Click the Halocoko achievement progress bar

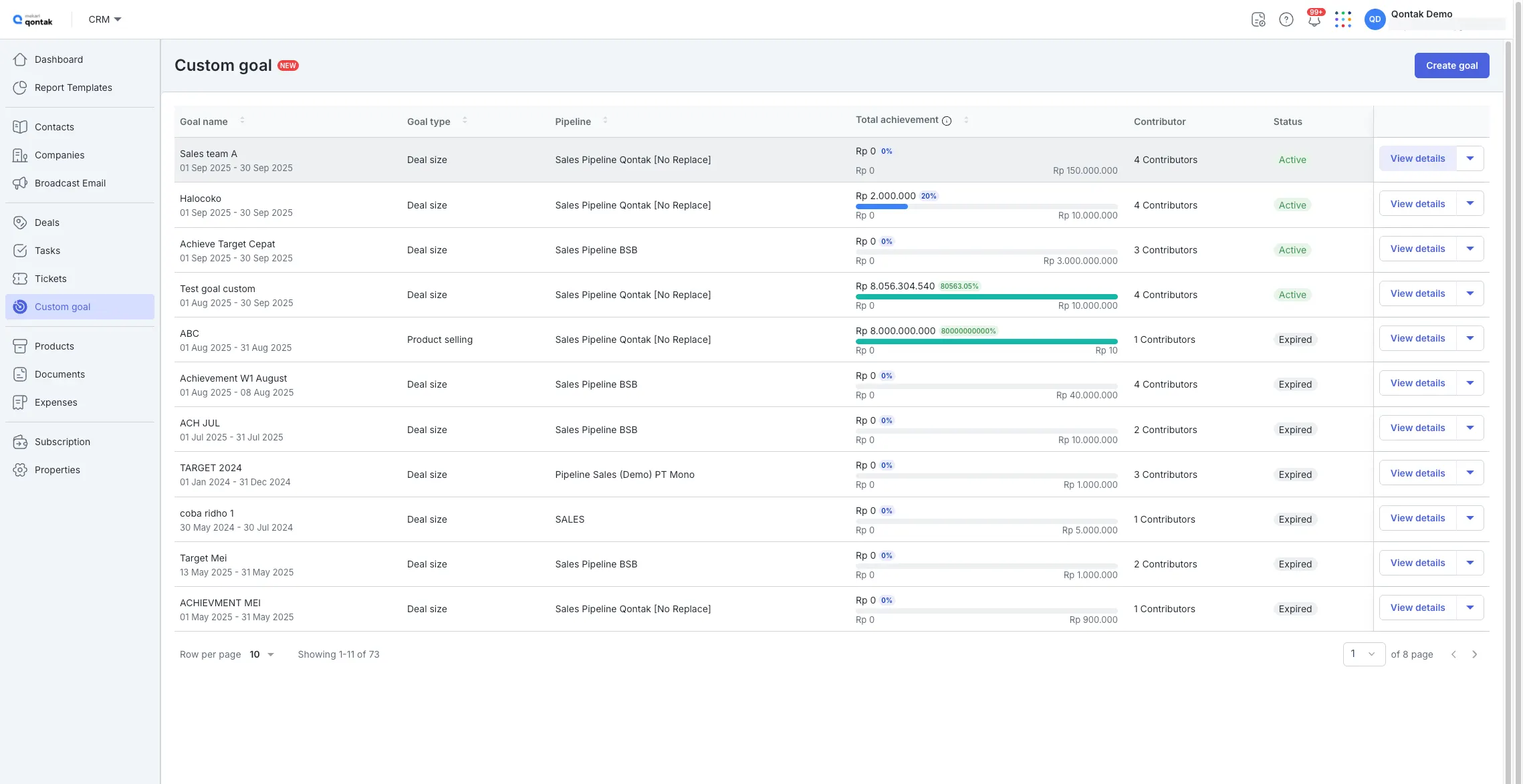986,207
